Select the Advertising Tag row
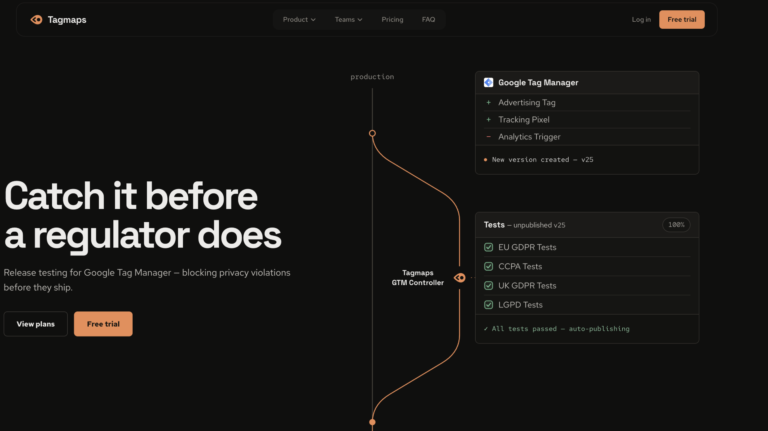 pyautogui.click(x=587, y=102)
